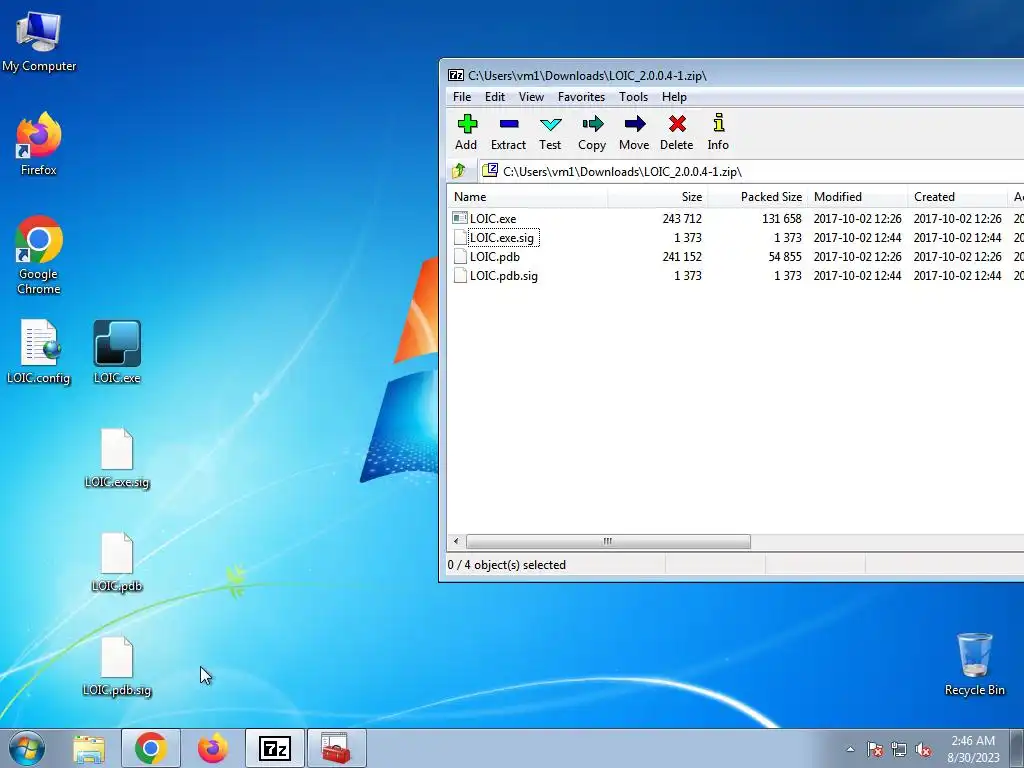Select LOIC.exe icon on desktop
1024x768 pixels.
tap(117, 351)
